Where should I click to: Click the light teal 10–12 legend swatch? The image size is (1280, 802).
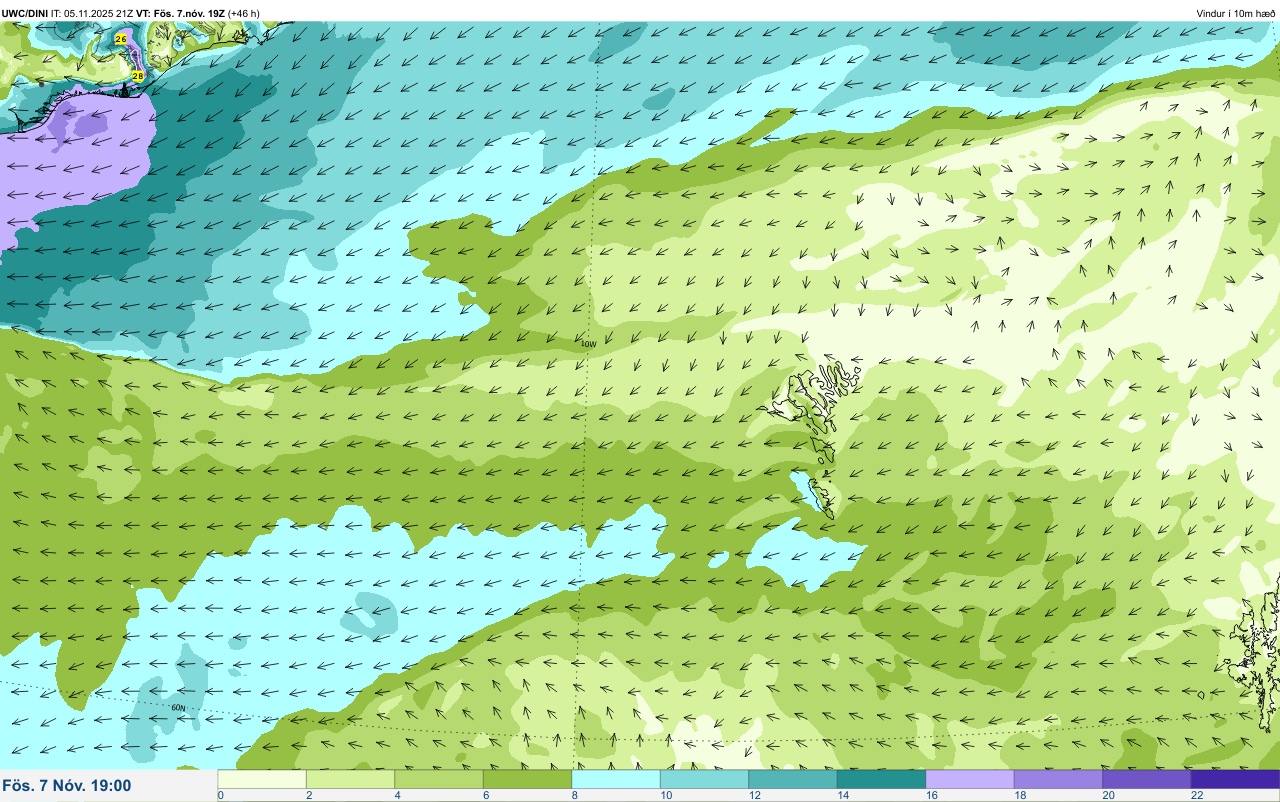click(704, 779)
